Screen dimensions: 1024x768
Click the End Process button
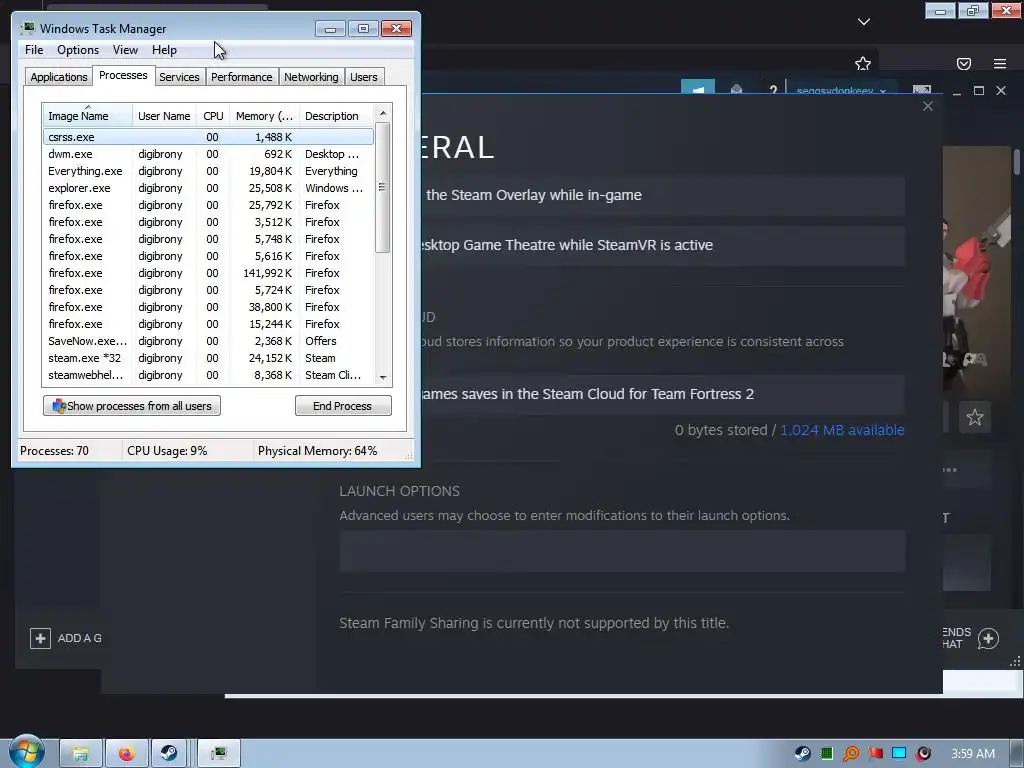pyautogui.click(x=343, y=406)
